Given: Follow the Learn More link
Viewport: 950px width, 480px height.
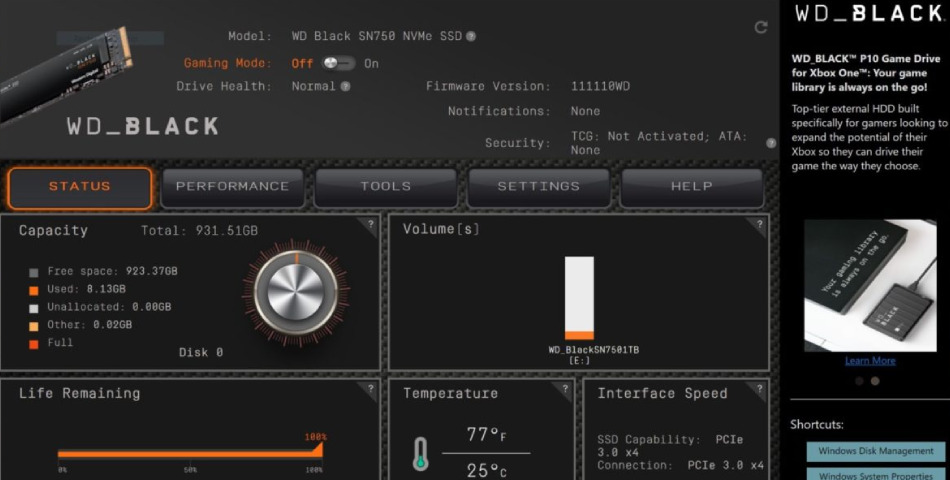Looking at the screenshot, I should click(x=870, y=361).
